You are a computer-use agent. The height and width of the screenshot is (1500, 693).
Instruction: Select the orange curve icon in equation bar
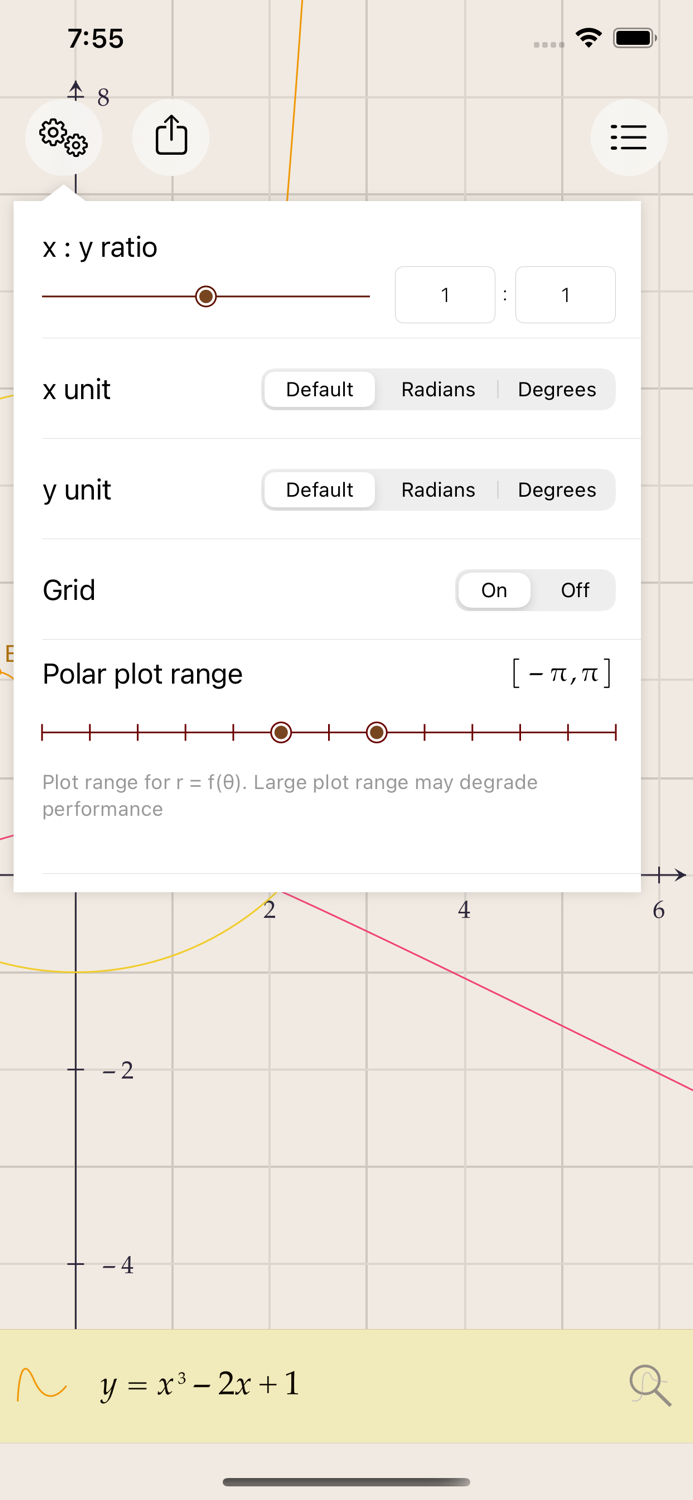[42, 1385]
